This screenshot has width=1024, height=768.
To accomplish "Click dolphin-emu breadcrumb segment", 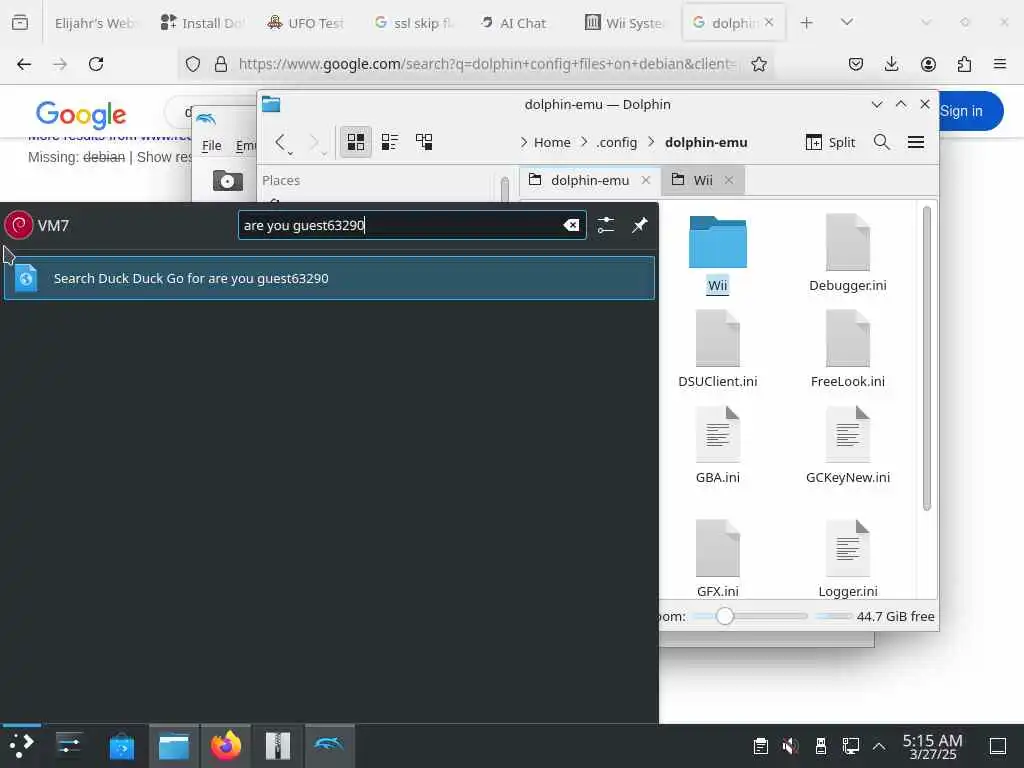I will tap(706, 142).
